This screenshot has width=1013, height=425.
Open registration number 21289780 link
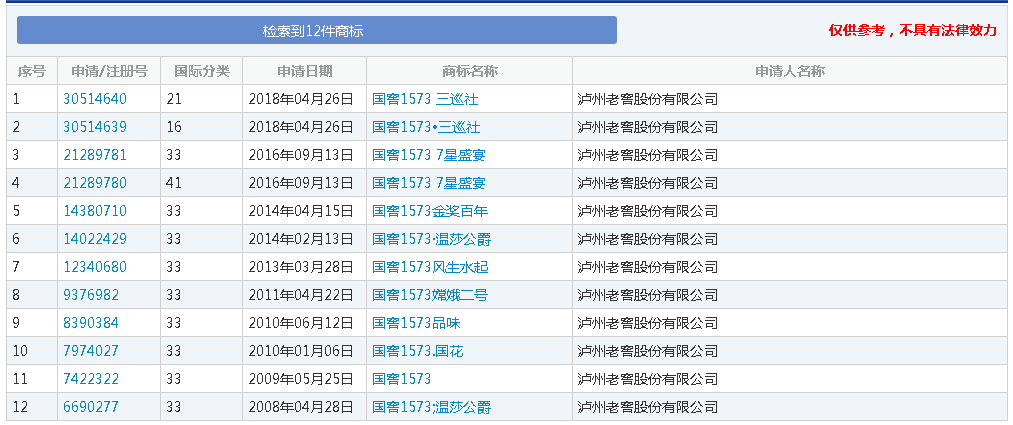(x=95, y=183)
